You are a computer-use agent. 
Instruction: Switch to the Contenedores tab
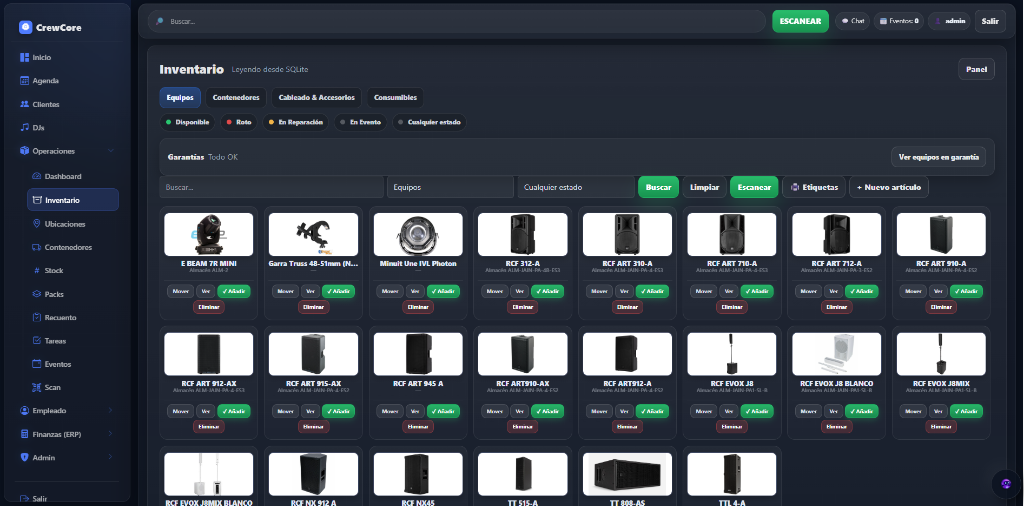[236, 97]
